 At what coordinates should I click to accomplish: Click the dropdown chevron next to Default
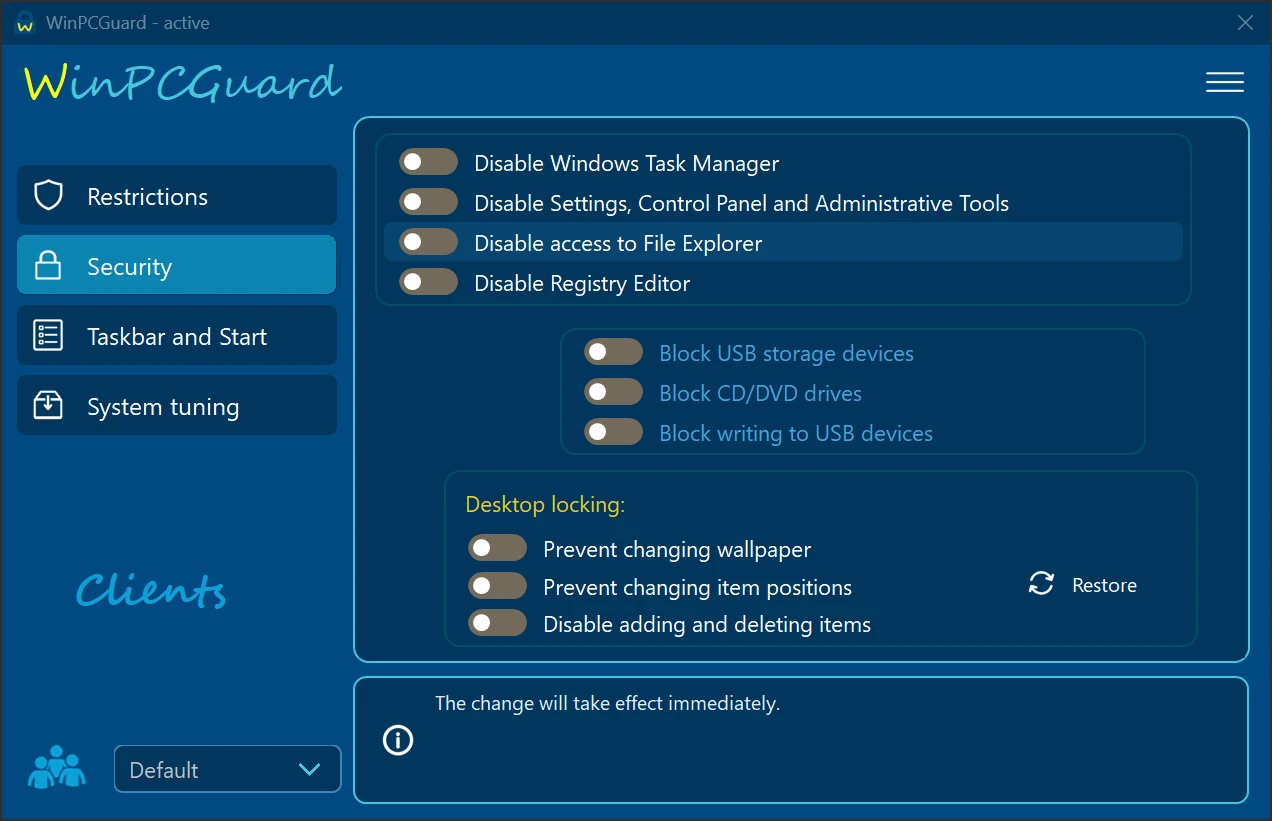[x=310, y=769]
